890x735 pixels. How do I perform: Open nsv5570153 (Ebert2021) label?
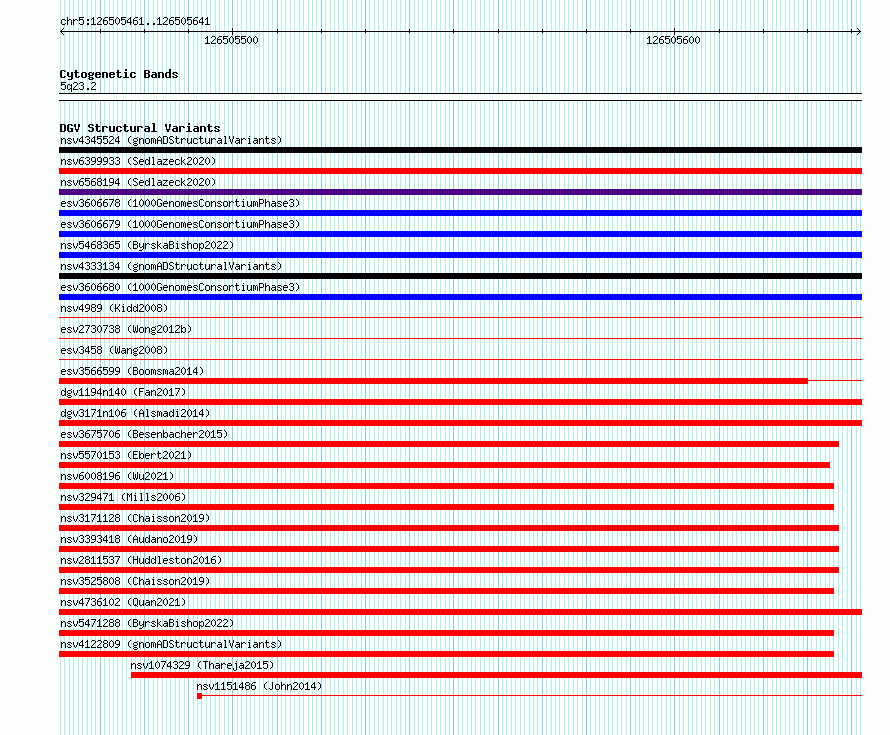pyautogui.click(x=126, y=455)
